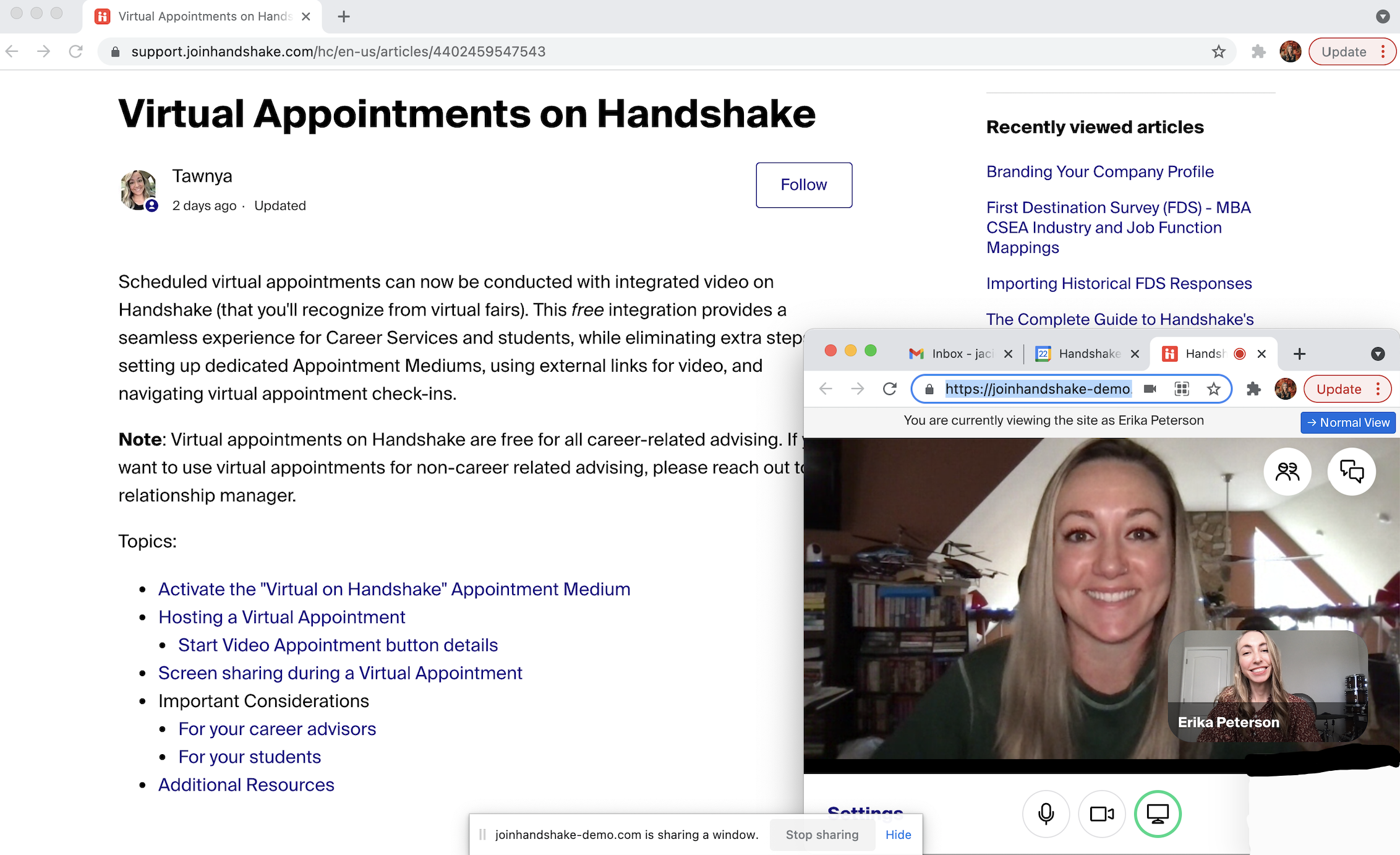View site info lock icon in main browser
1400x855 pixels.
click(x=115, y=51)
